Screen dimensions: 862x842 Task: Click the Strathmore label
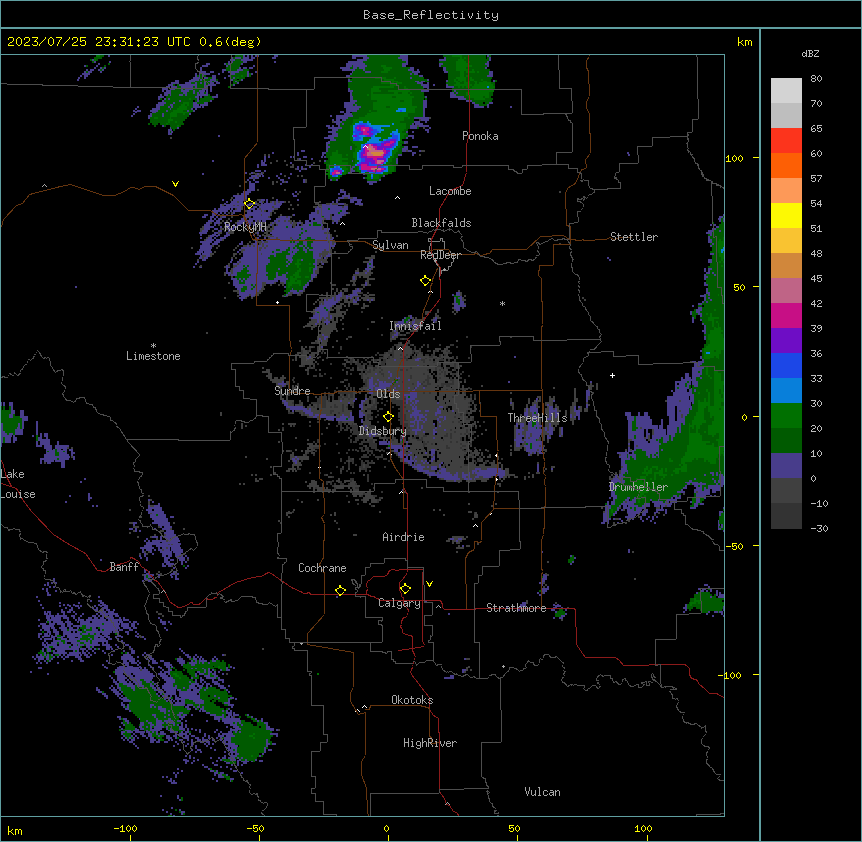(516, 608)
